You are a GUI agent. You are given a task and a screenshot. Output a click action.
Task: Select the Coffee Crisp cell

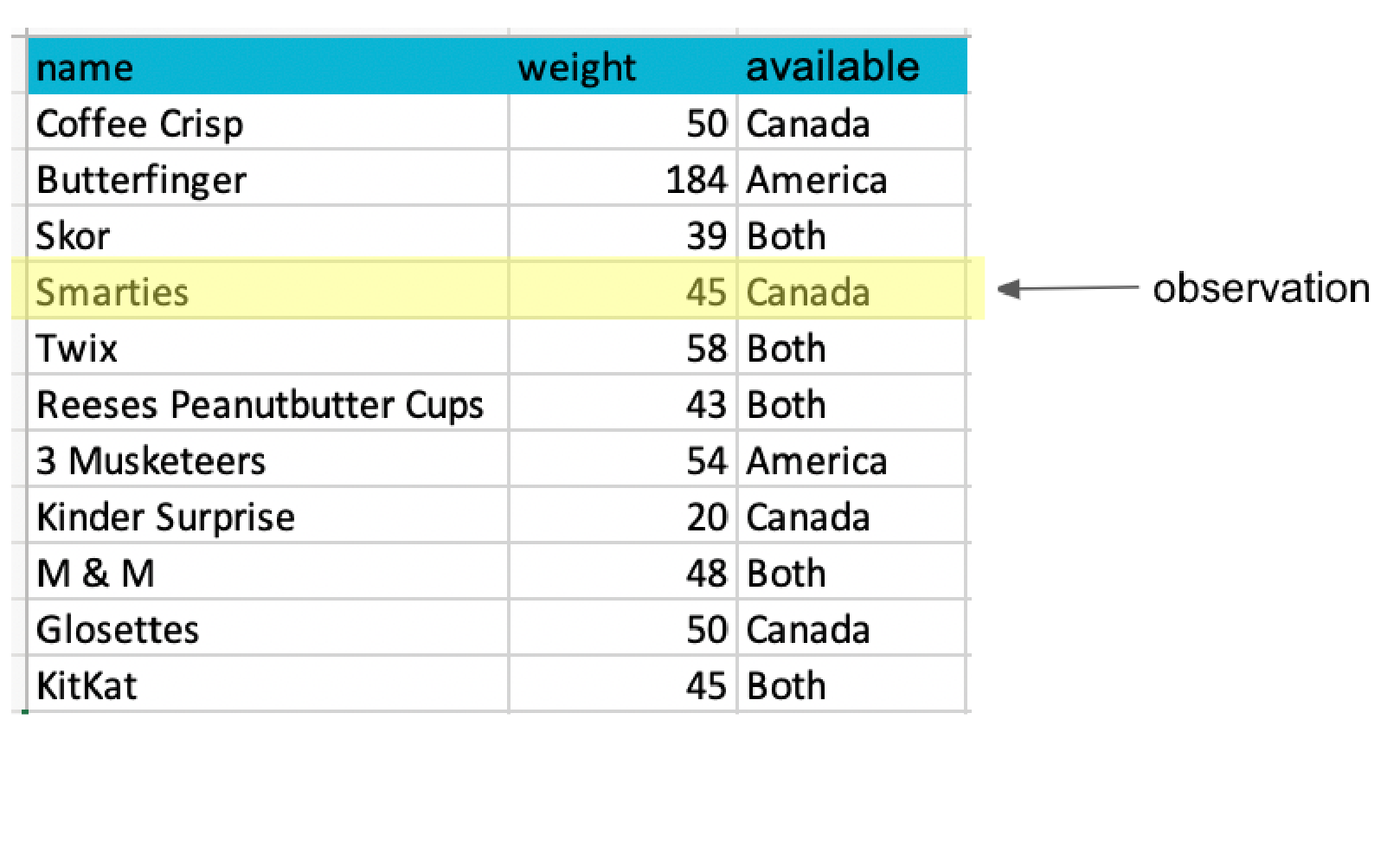click(139, 124)
